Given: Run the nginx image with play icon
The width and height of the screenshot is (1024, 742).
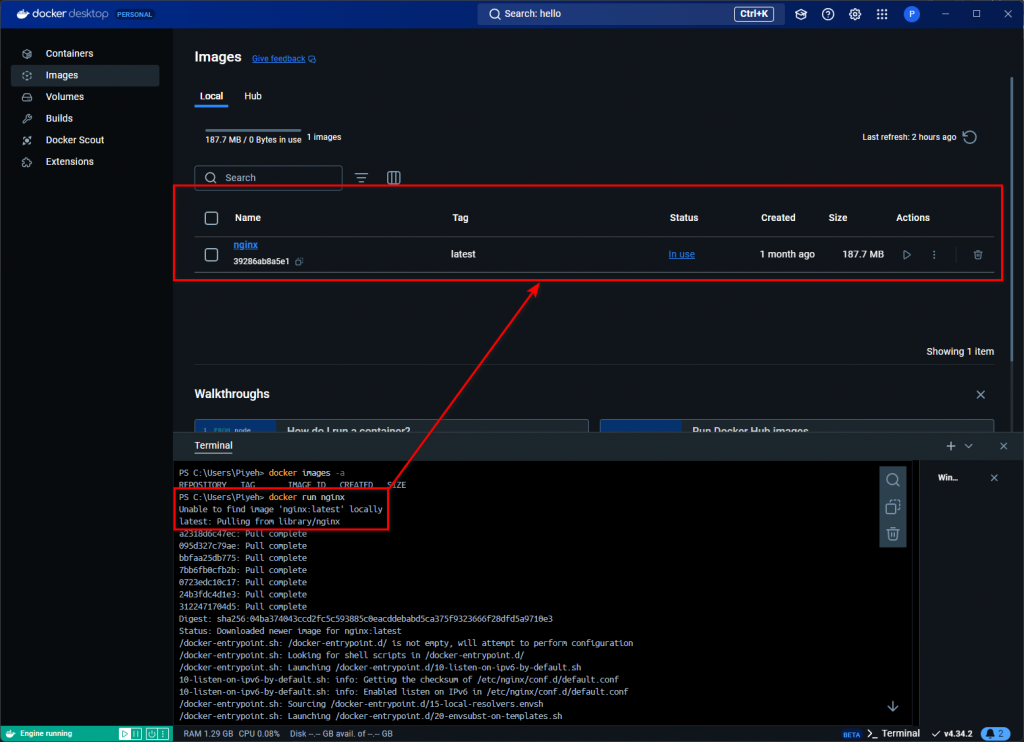Looking at the screenshot, I should 906,255.
